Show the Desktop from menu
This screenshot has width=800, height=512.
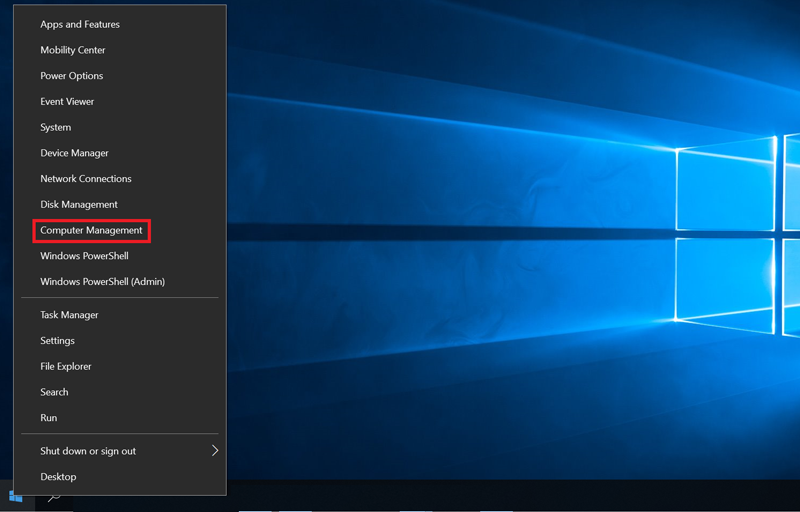tap(120, 477)
